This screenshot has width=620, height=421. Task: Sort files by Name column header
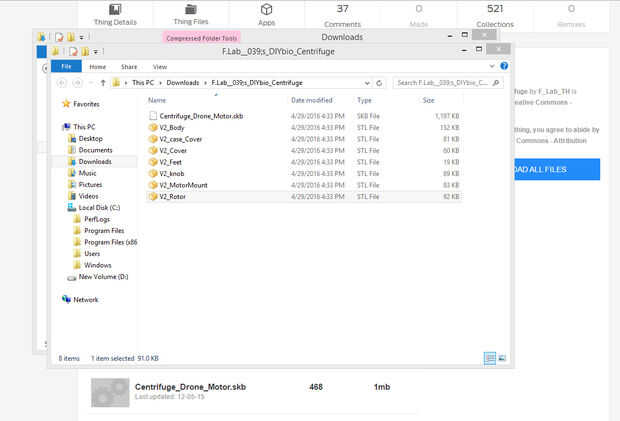point(157,100)
